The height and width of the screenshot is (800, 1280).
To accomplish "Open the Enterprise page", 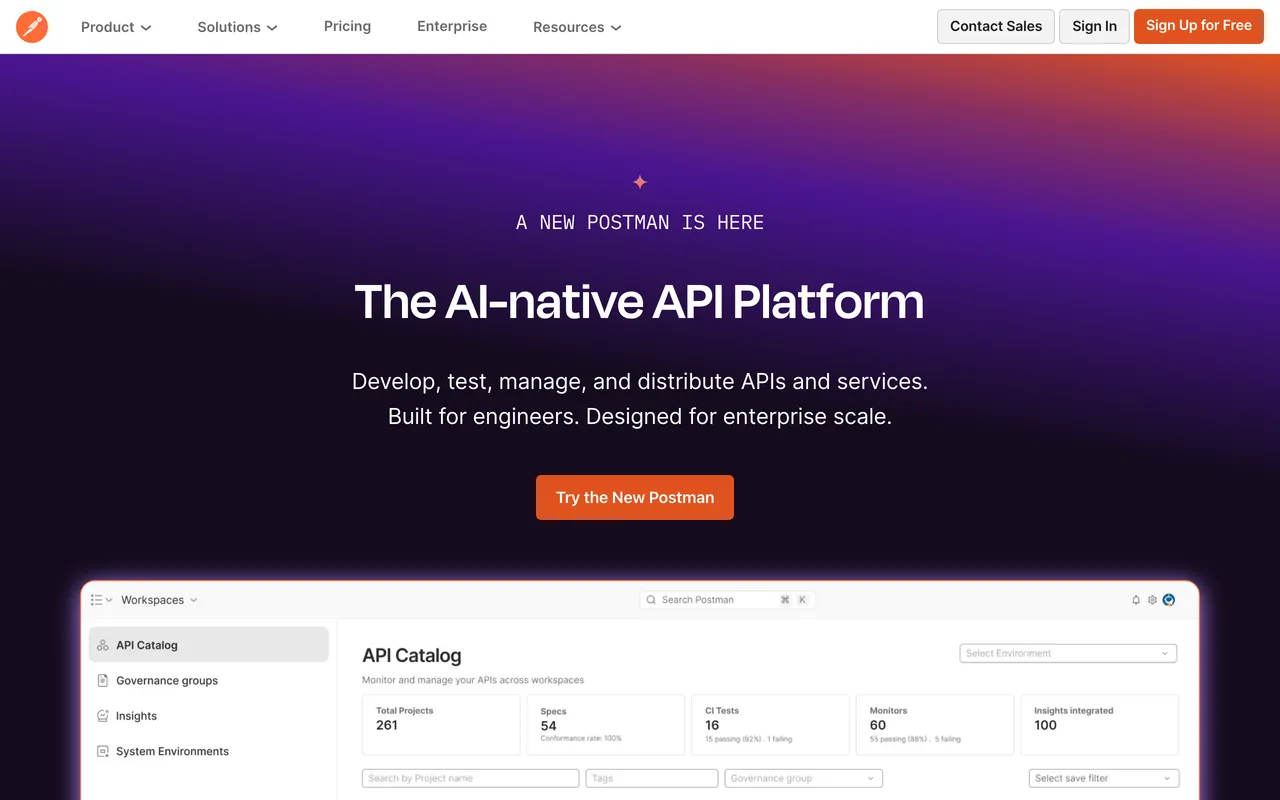I will coord(452,26).
